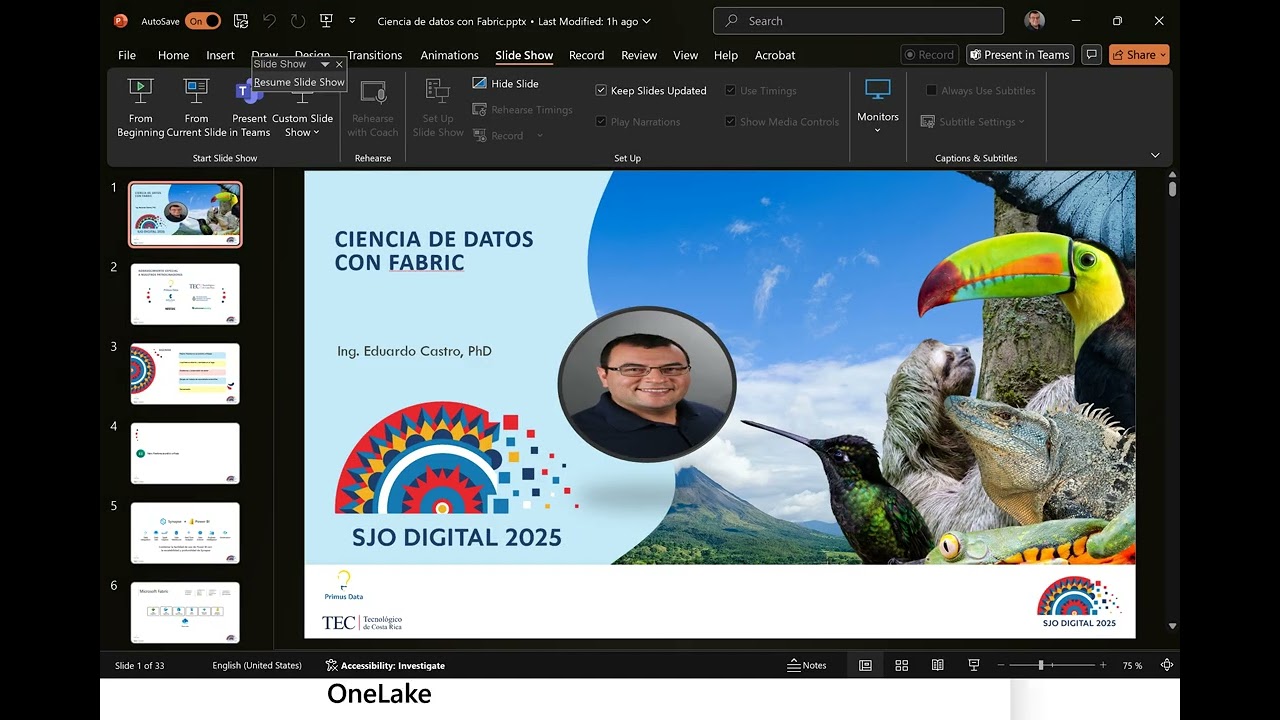1280x720 pixels.
Task: Switch to Slide Sorter view
Action: pyautogui.click(x=901, y=665)
